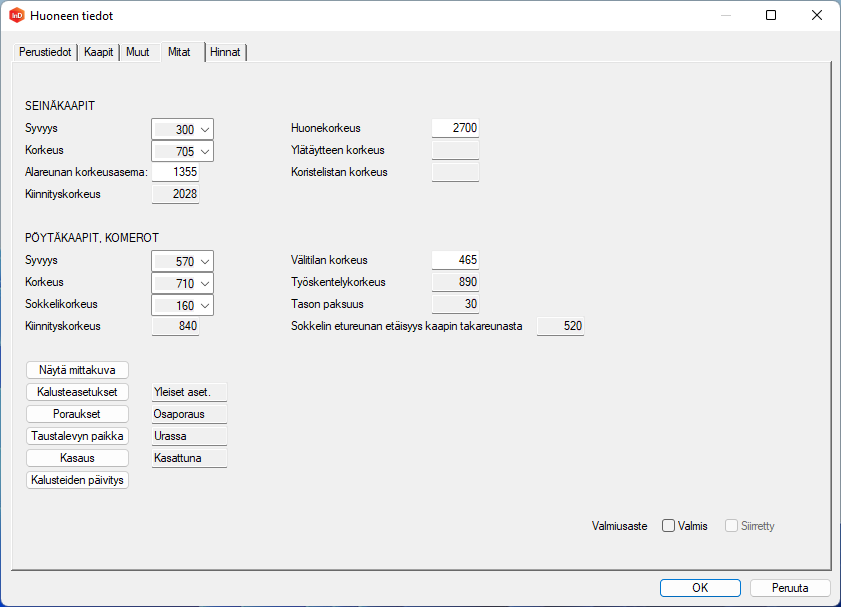Select the Välitilan korkeus field
The height and width of the screenshot is (607, 841).
(455, 260)
